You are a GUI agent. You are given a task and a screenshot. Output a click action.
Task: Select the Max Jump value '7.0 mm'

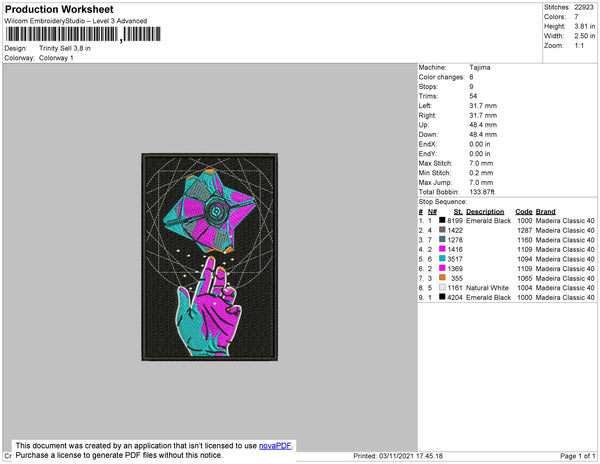(x=481, y=182)
